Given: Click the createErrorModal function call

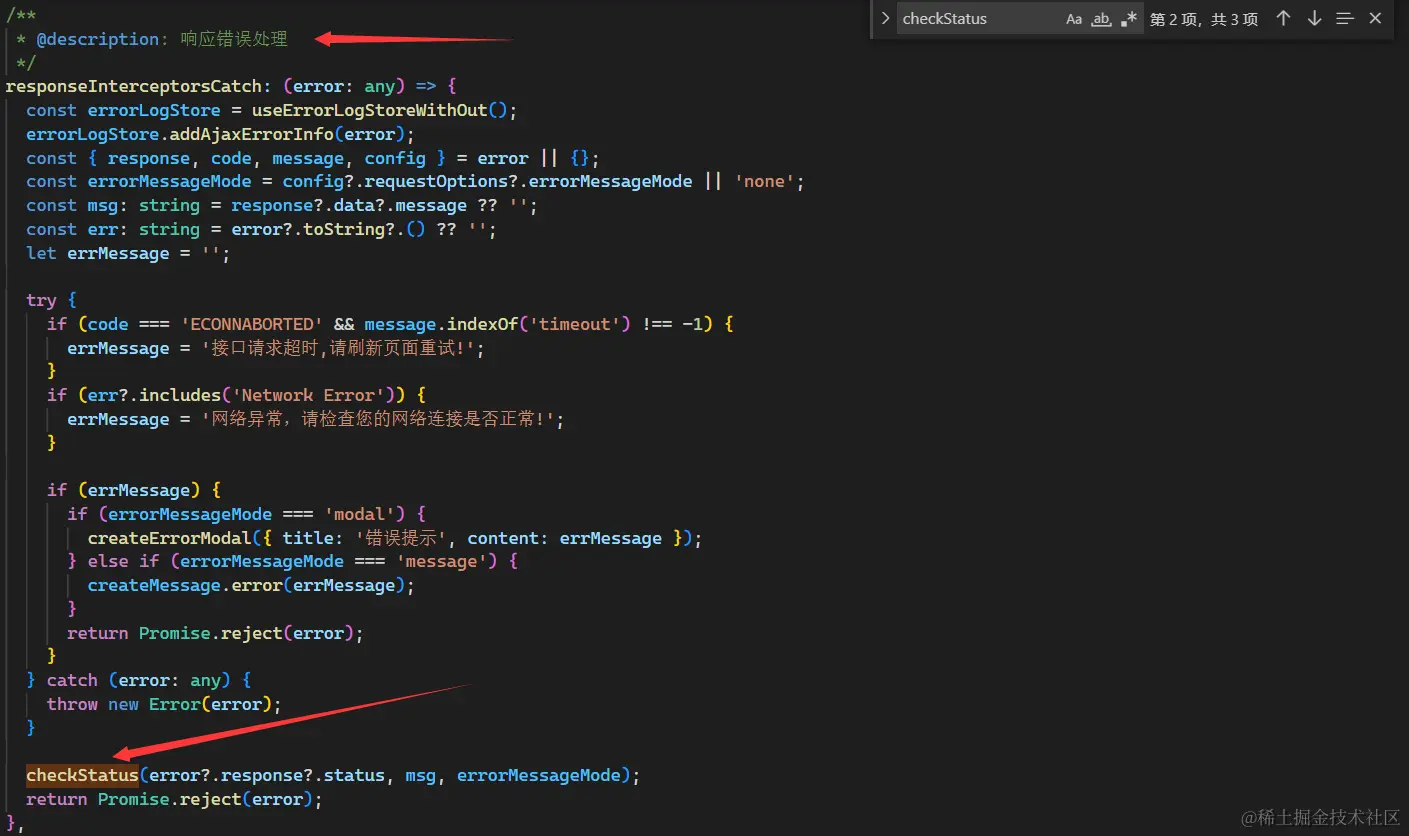Looking at the screenshot, I should [x=169, y=538].
